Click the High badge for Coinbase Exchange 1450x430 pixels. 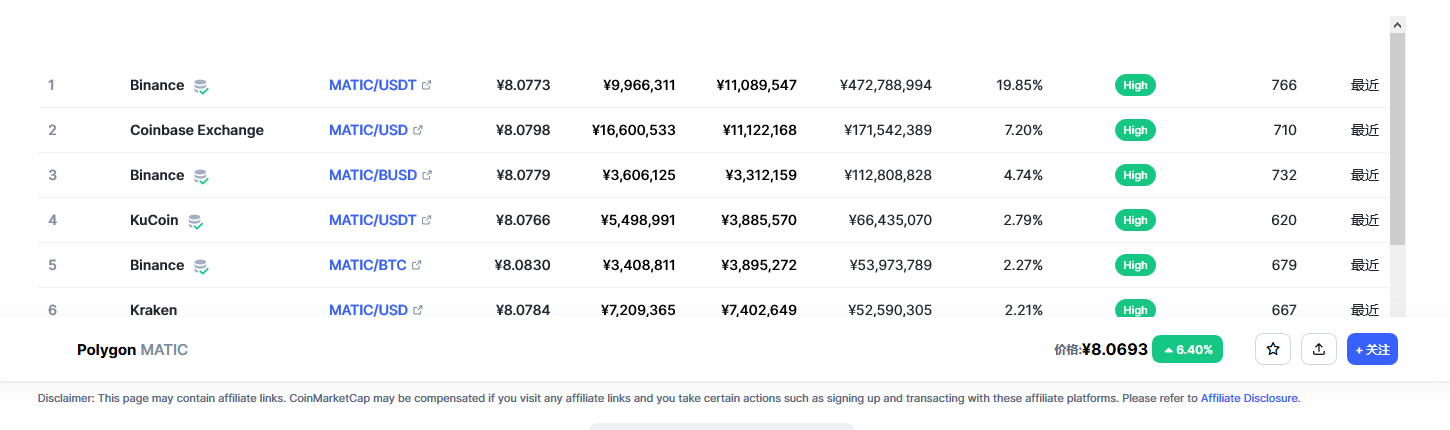pos(1135,130)
